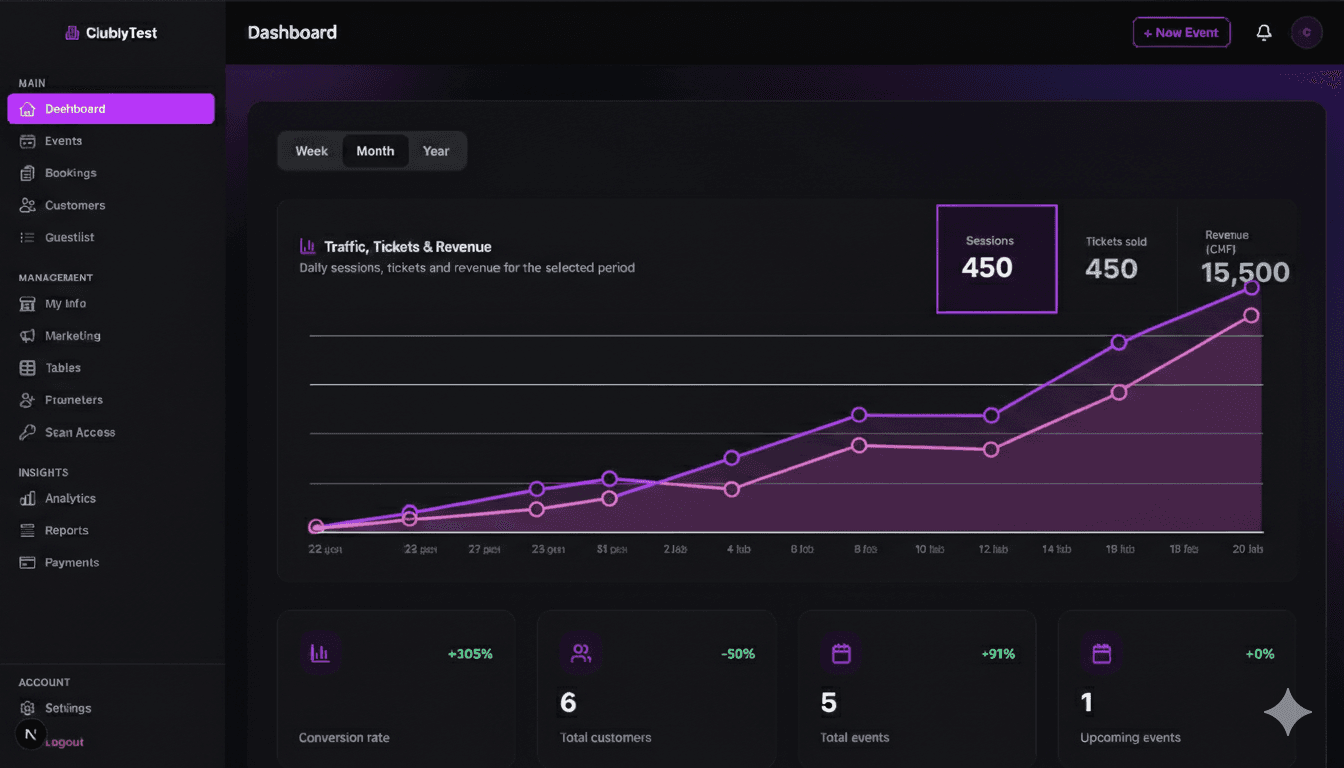Image resolution: width=1344 pixels, height=768 pixels.
Task: Open Payments via its icon
Action: (27, 562)
